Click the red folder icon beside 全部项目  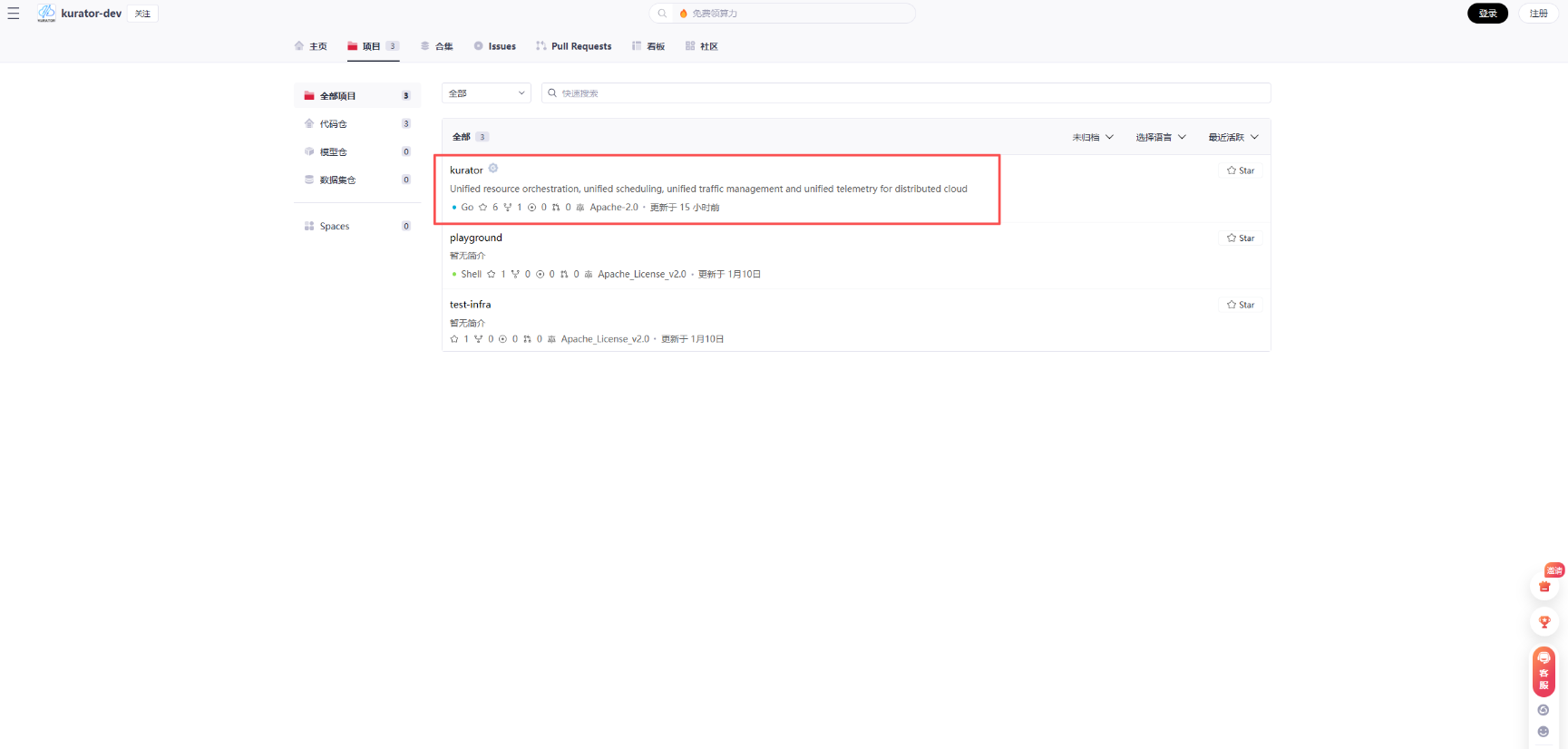[309, 95]
